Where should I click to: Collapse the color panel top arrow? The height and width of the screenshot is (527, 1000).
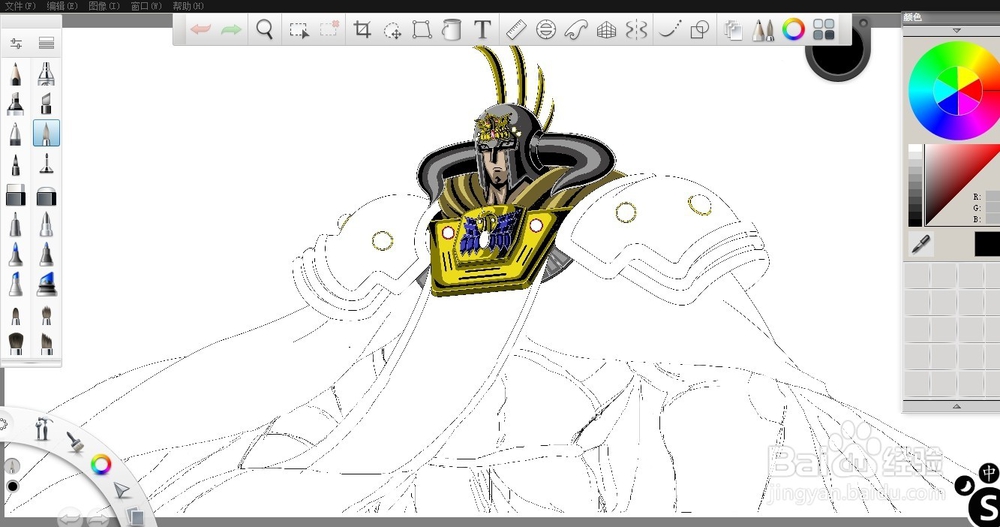point(956,31)
